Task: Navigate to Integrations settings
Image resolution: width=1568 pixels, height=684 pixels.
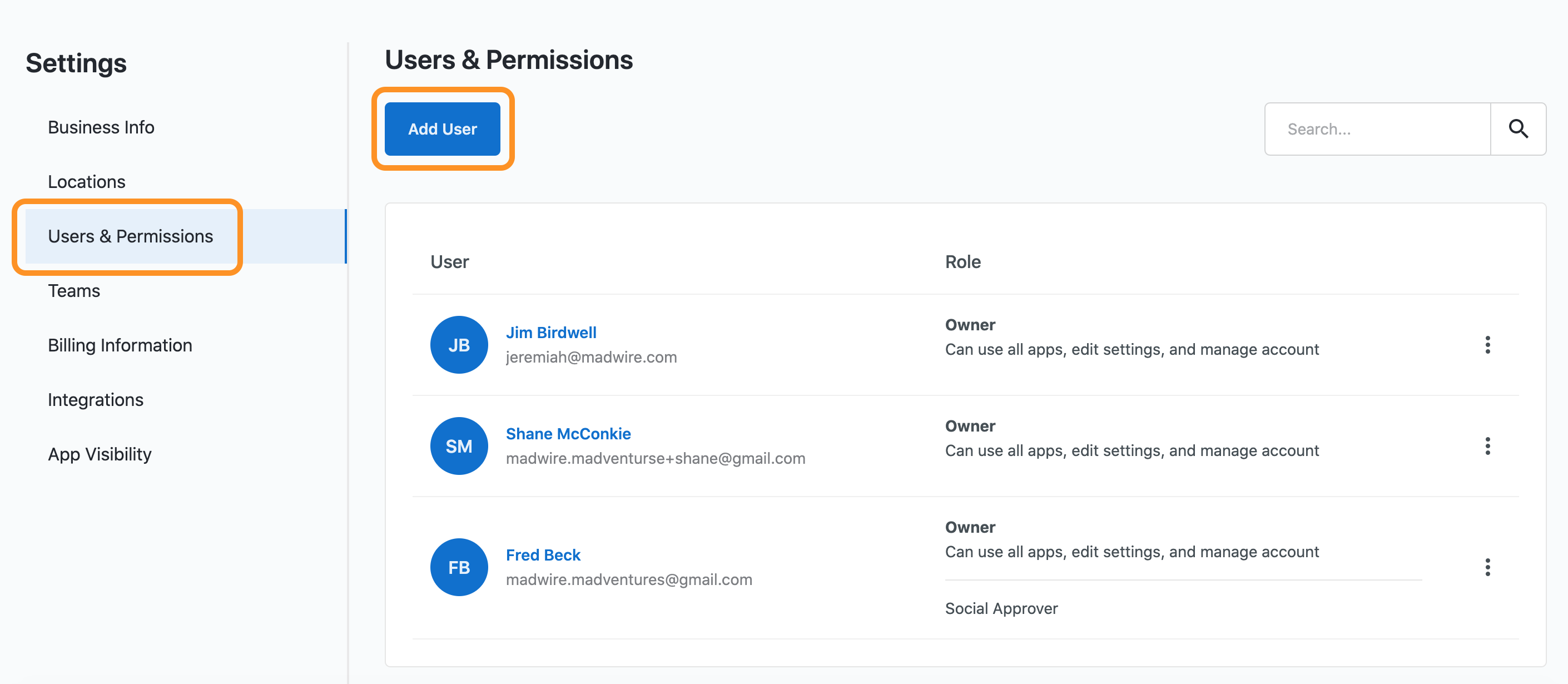Action: [x=96, y=400]
